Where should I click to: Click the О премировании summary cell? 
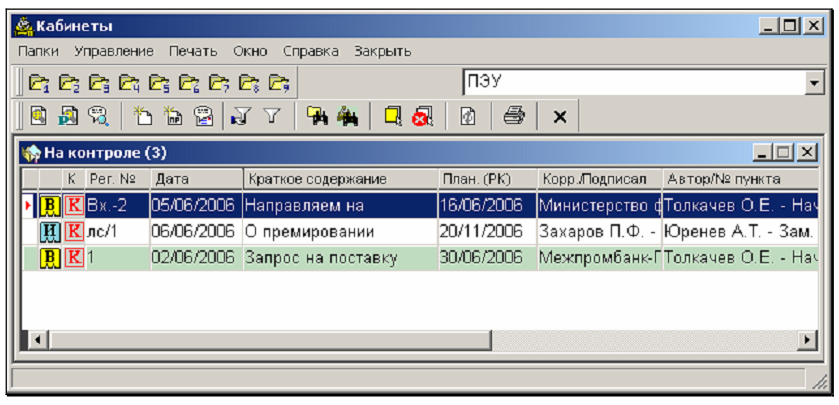point(340,232)
